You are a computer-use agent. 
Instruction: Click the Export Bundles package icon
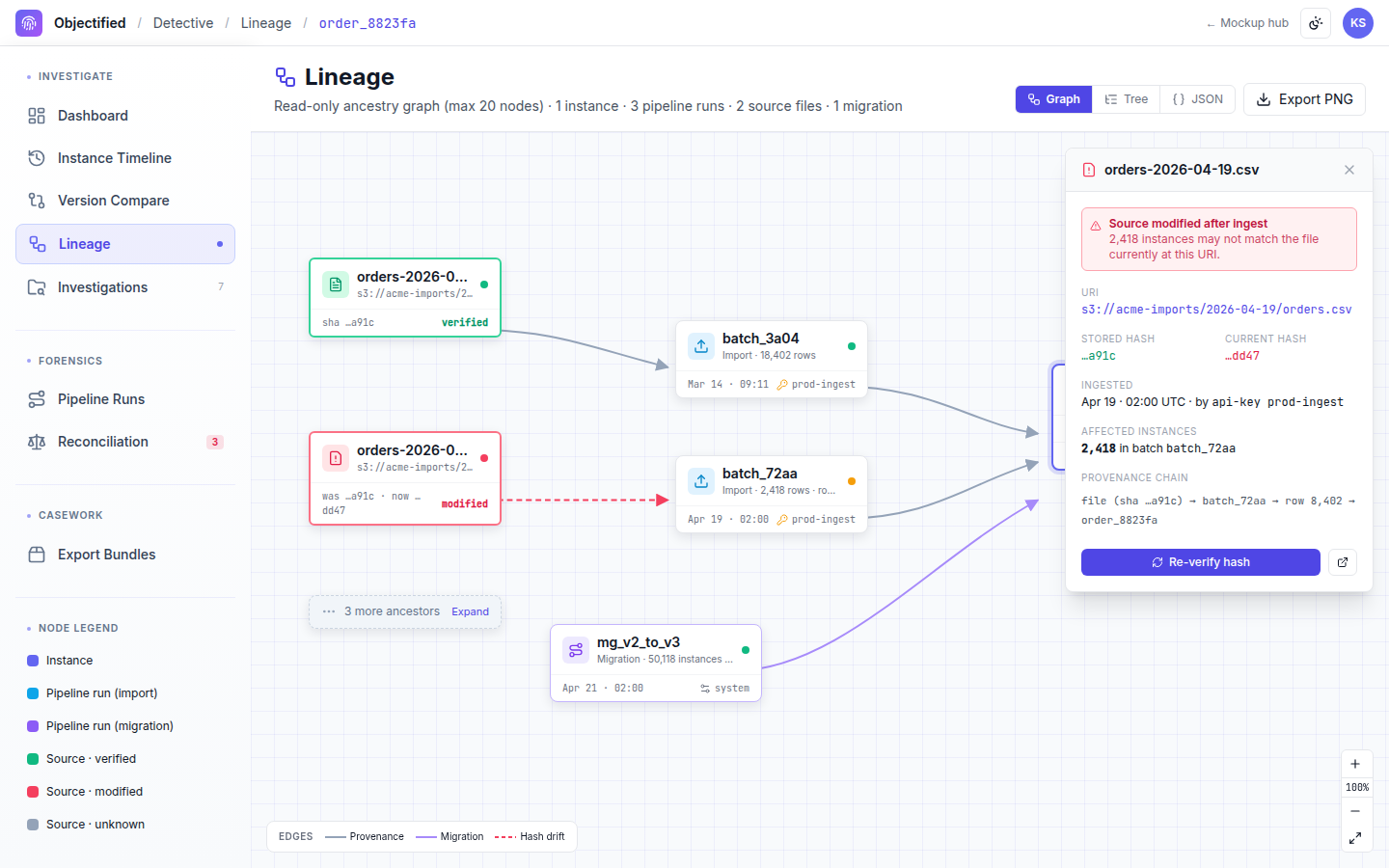point(37,555)
